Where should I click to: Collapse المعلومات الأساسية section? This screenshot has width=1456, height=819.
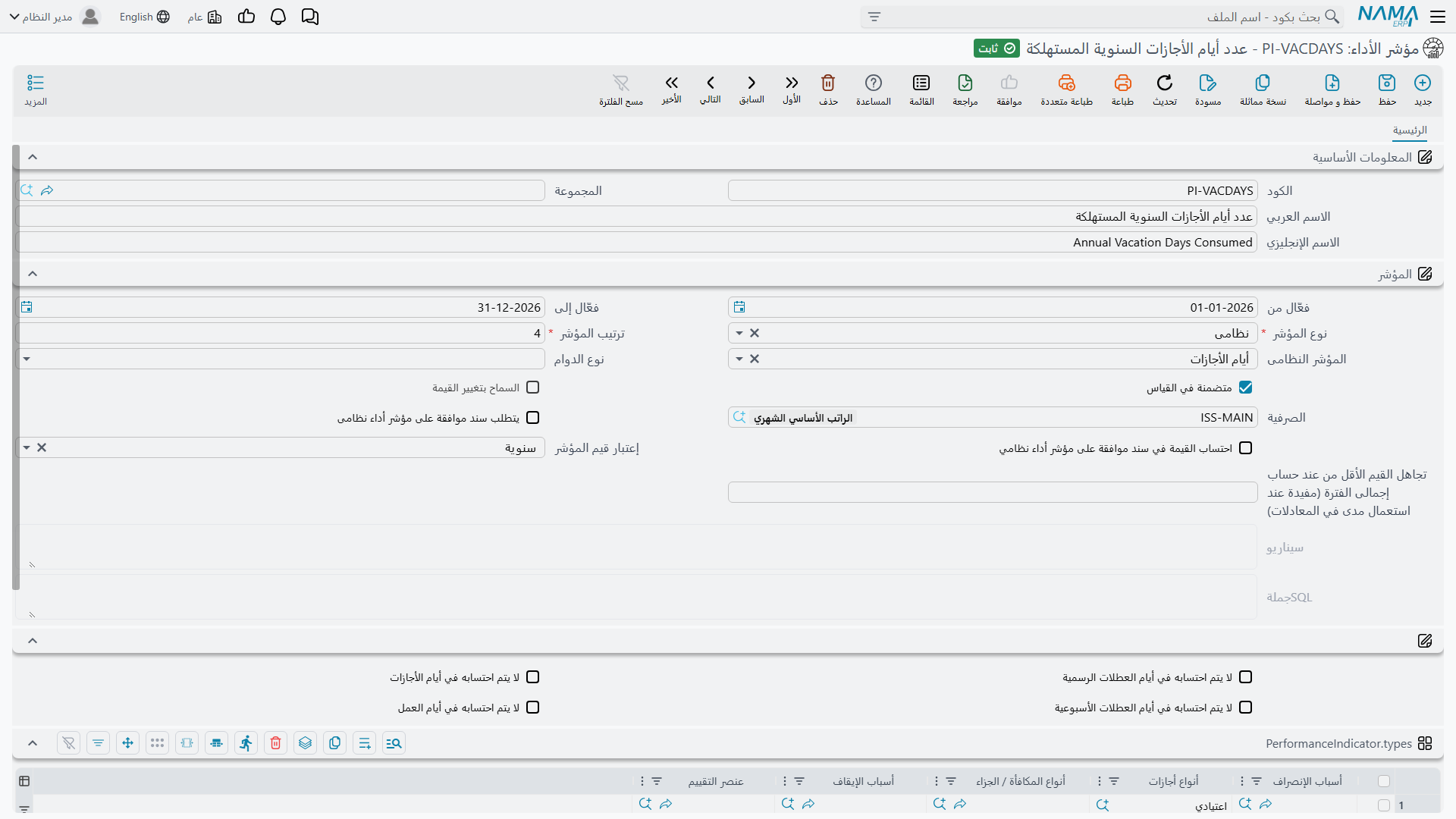click(x=33, y=157)
